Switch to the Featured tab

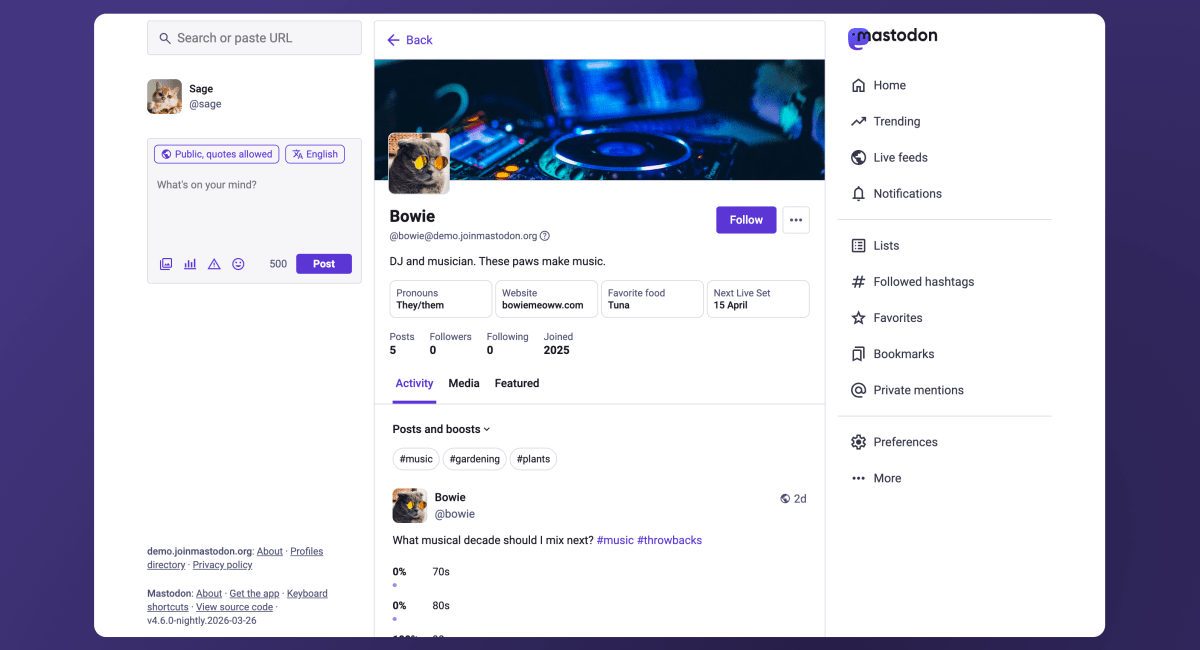[517, 384]
